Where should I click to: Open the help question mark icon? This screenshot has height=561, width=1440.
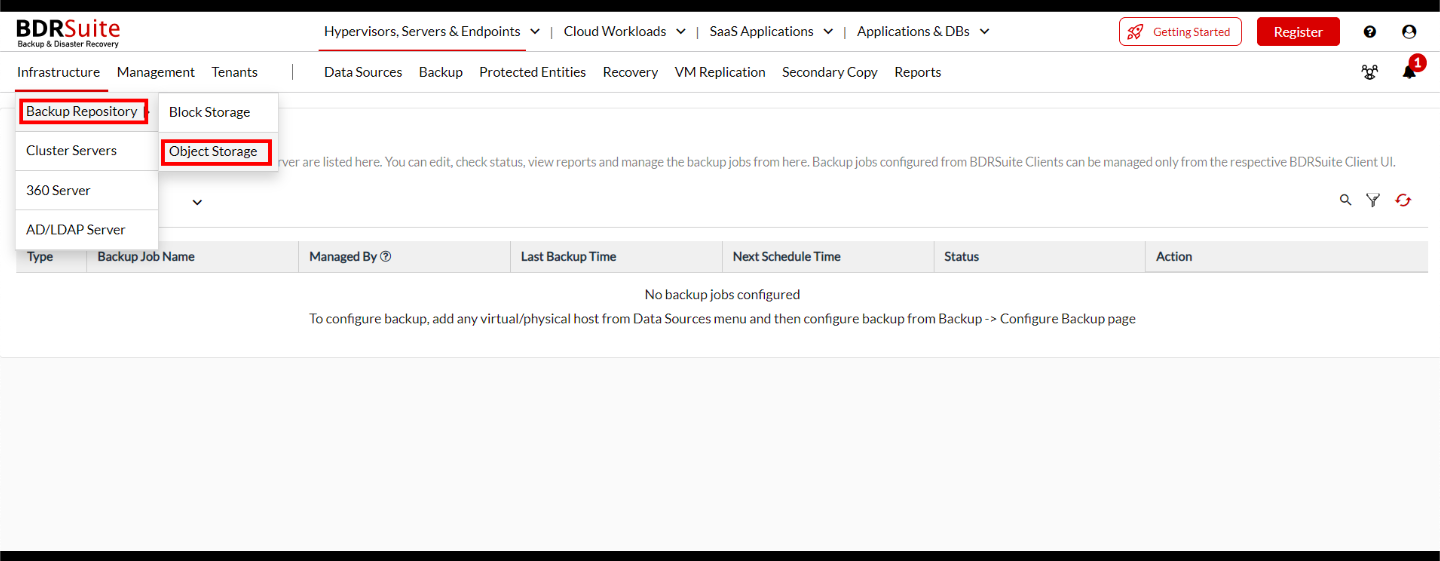(x=1370, y=32)
